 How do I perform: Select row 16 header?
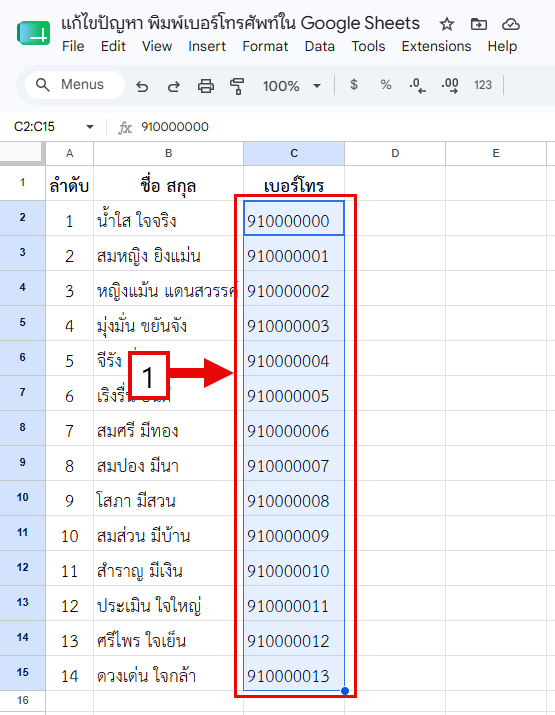[x=22, y=700]
